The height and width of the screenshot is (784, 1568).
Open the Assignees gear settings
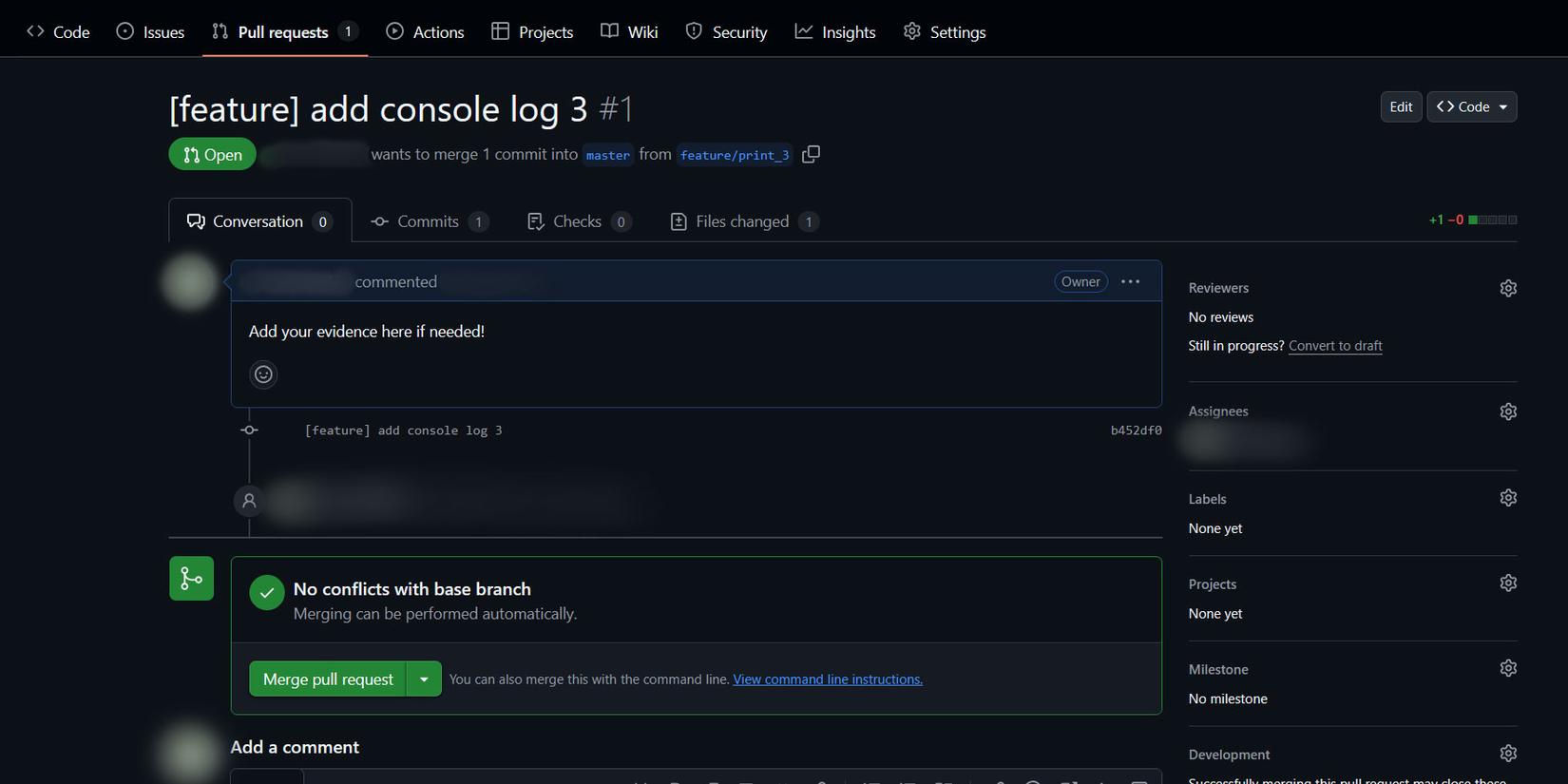[x=1508, y=411]
